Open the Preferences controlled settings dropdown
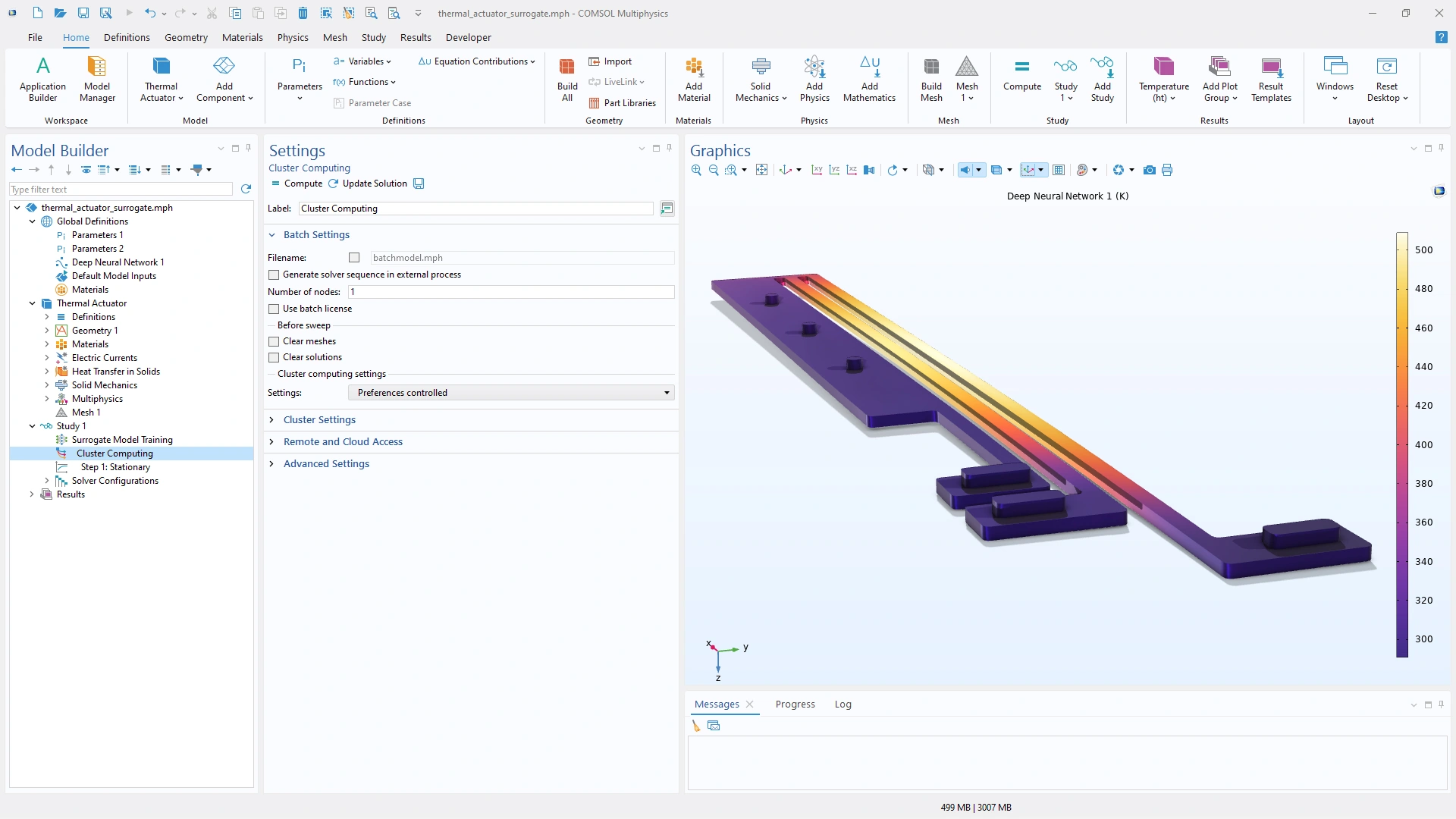 click(x=511, y=393)
